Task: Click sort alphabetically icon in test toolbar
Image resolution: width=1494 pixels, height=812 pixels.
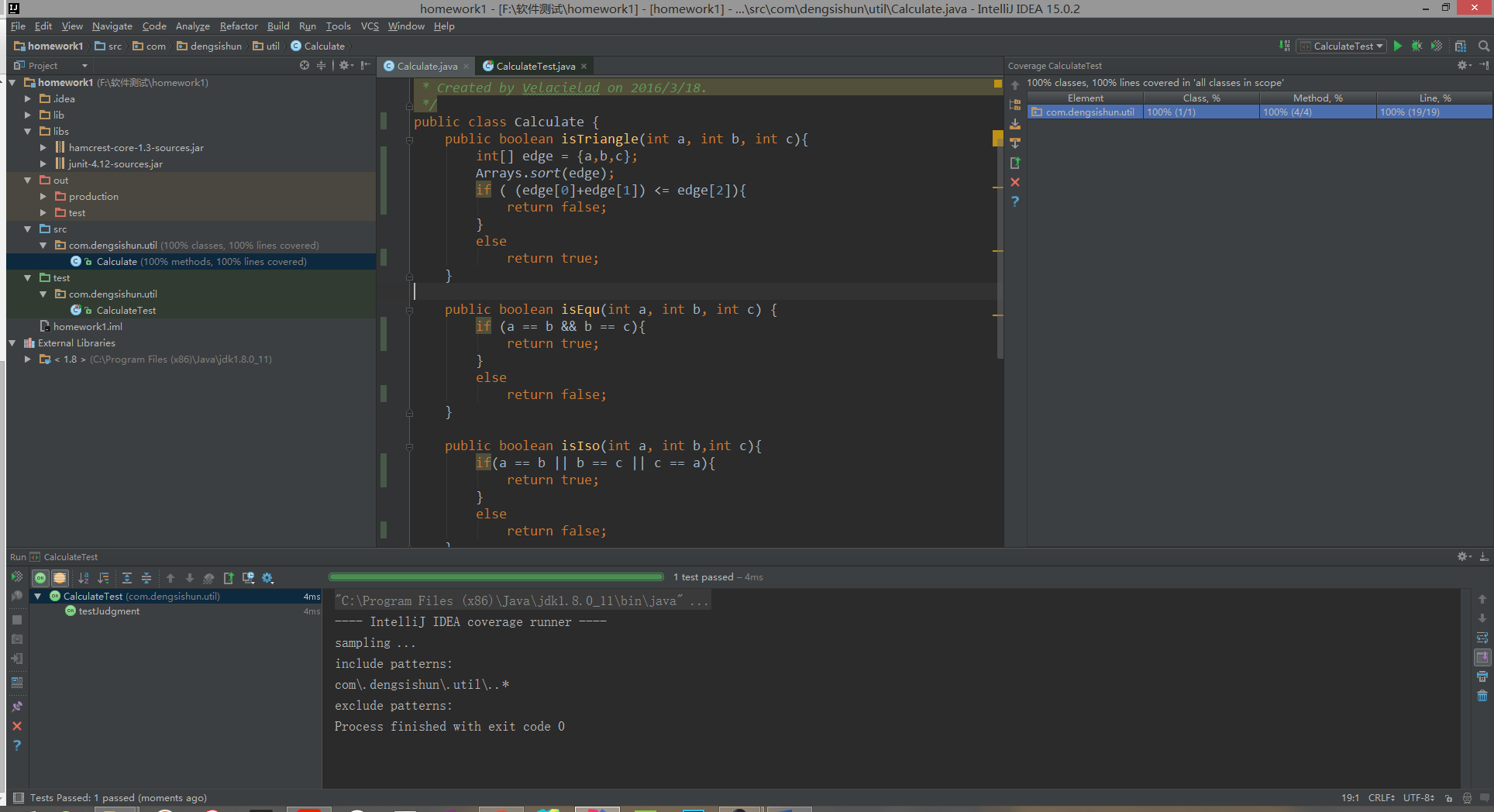Action: [84, 578]
